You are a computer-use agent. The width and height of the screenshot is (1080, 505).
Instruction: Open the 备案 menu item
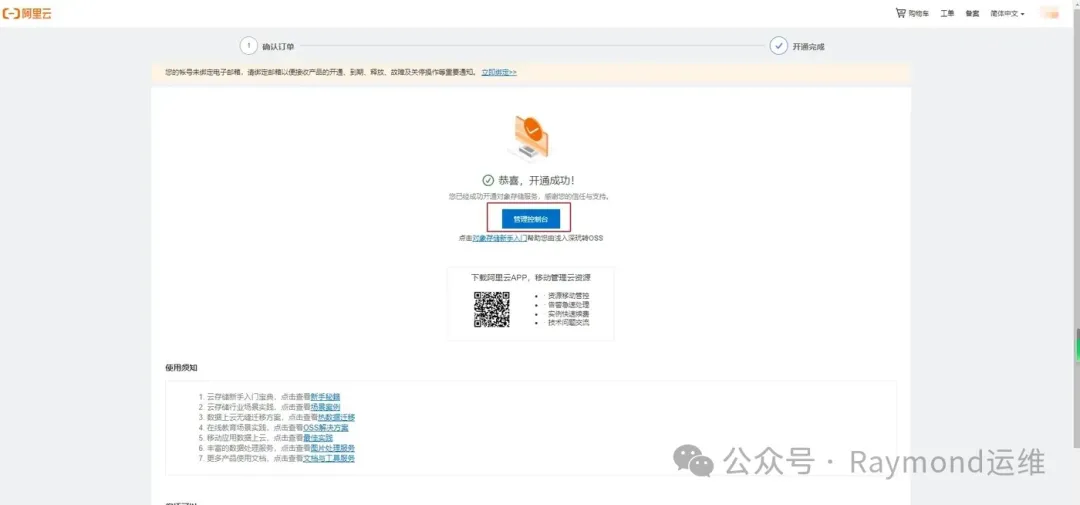coord(972,13)
